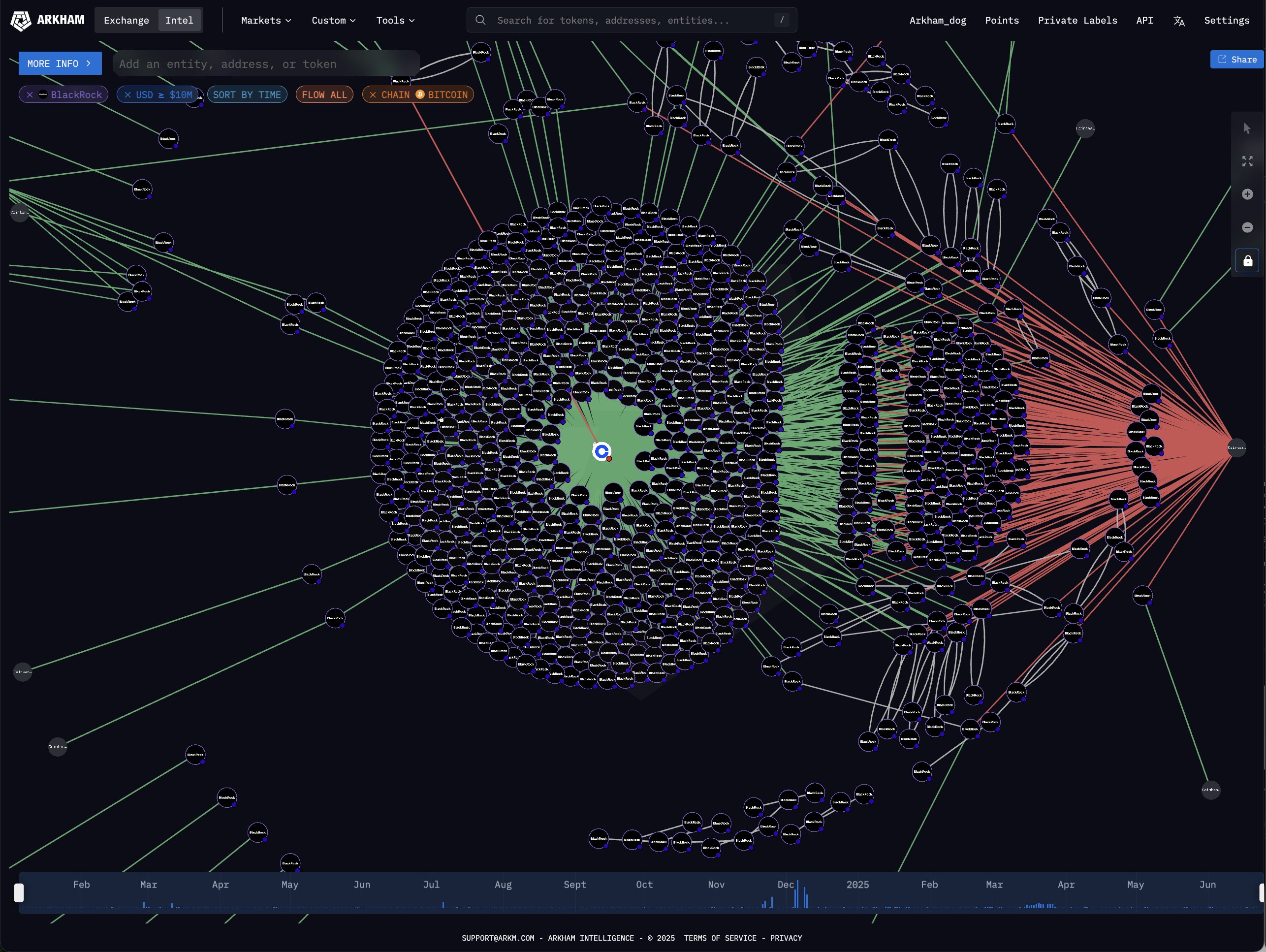Switch to Exchange mode
Viewport: 1266px width, 952px height.
[x=127, y=21]
